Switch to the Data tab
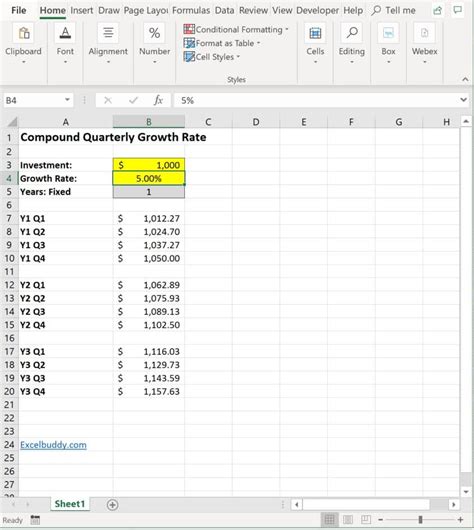 pyautogui.click(x=224, y=10)
